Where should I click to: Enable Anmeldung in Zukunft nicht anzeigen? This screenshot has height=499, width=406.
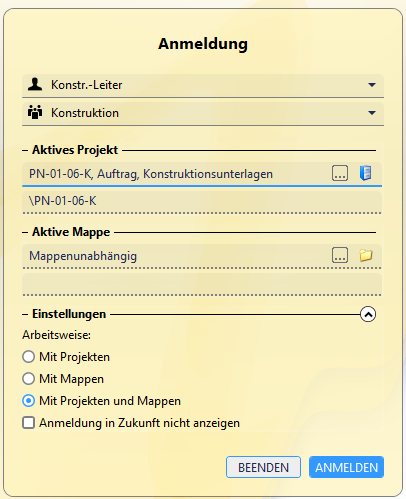click(28, 423)
